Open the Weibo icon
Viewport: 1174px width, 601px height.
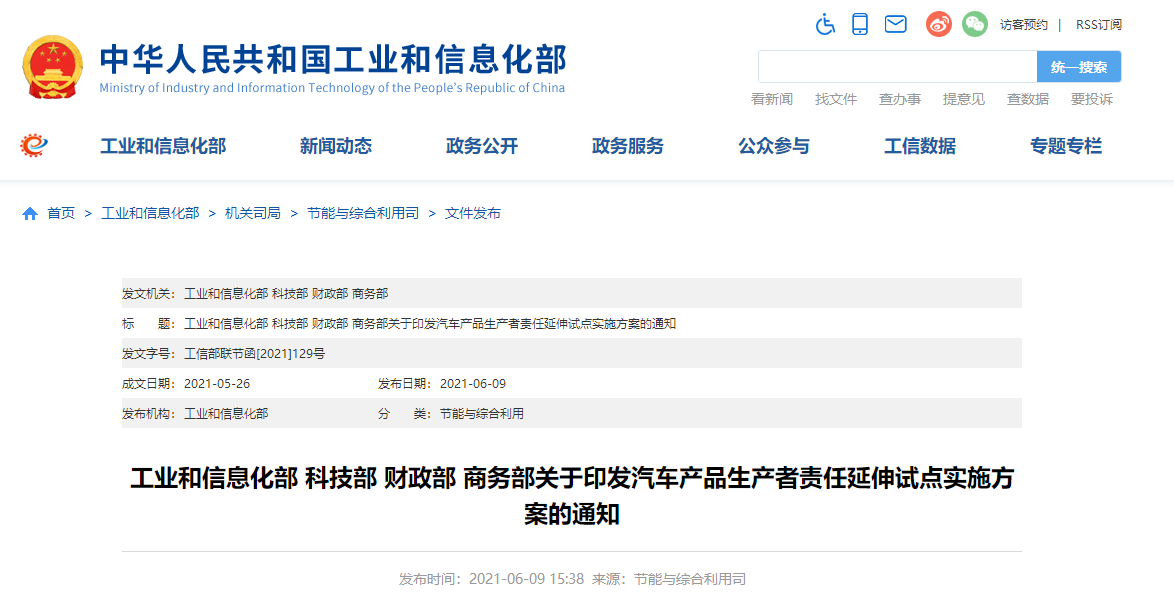[938, 24]
